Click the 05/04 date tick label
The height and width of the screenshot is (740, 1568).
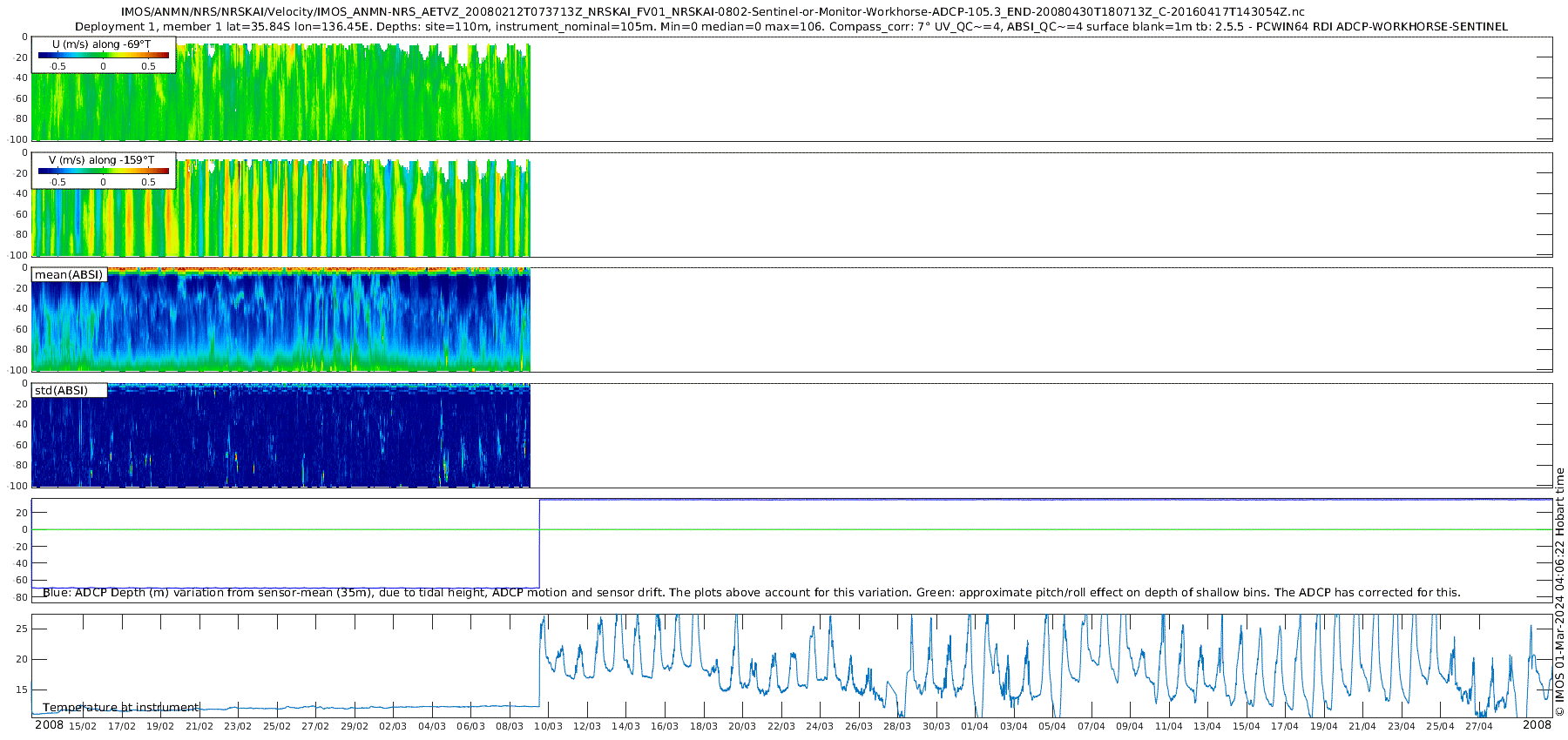coord(1052,726)
